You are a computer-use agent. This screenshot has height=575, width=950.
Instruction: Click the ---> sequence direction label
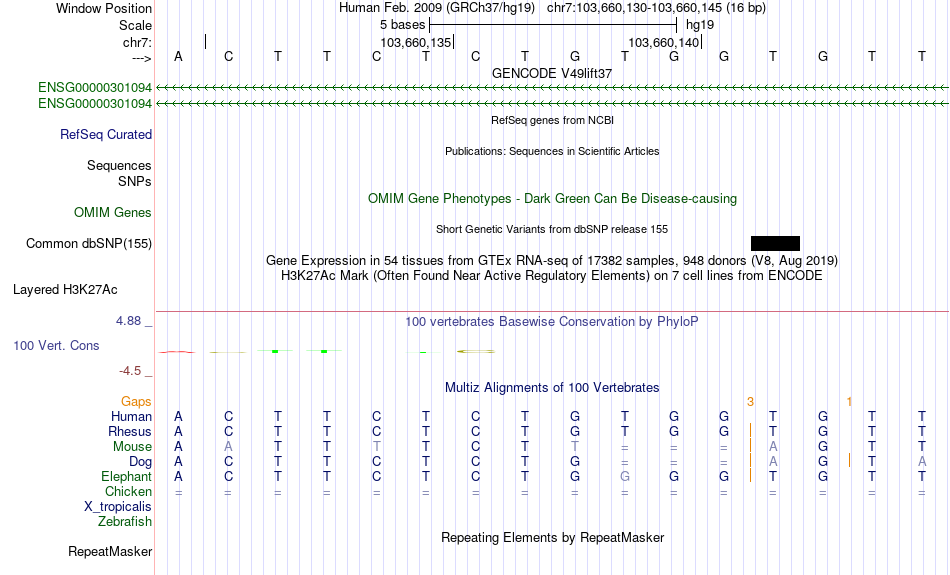coord(142,58)
